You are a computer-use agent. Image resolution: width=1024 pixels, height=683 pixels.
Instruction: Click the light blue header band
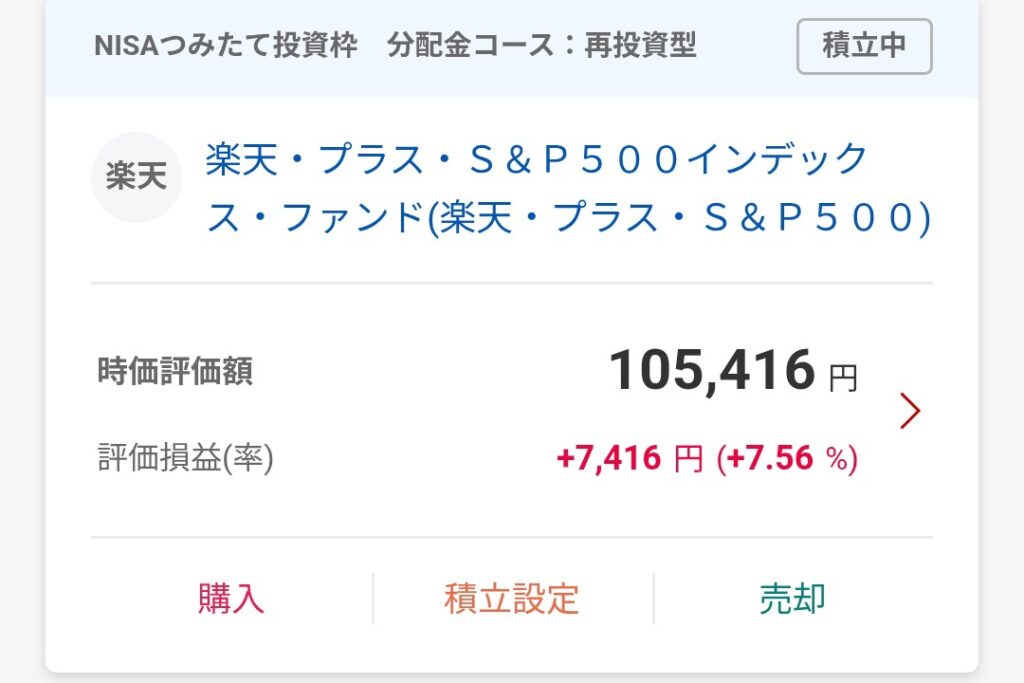click(x=512, y=49)
